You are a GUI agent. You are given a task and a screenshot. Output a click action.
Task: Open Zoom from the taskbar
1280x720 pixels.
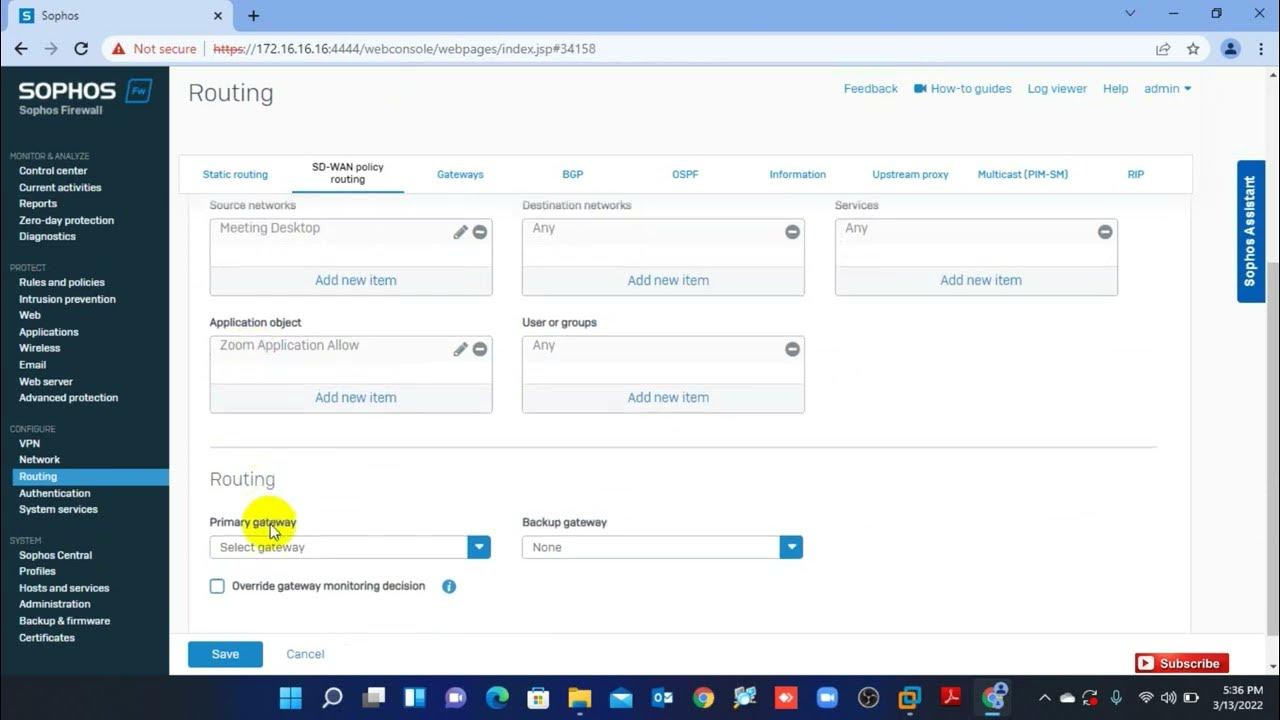click(x=827, y=697)
